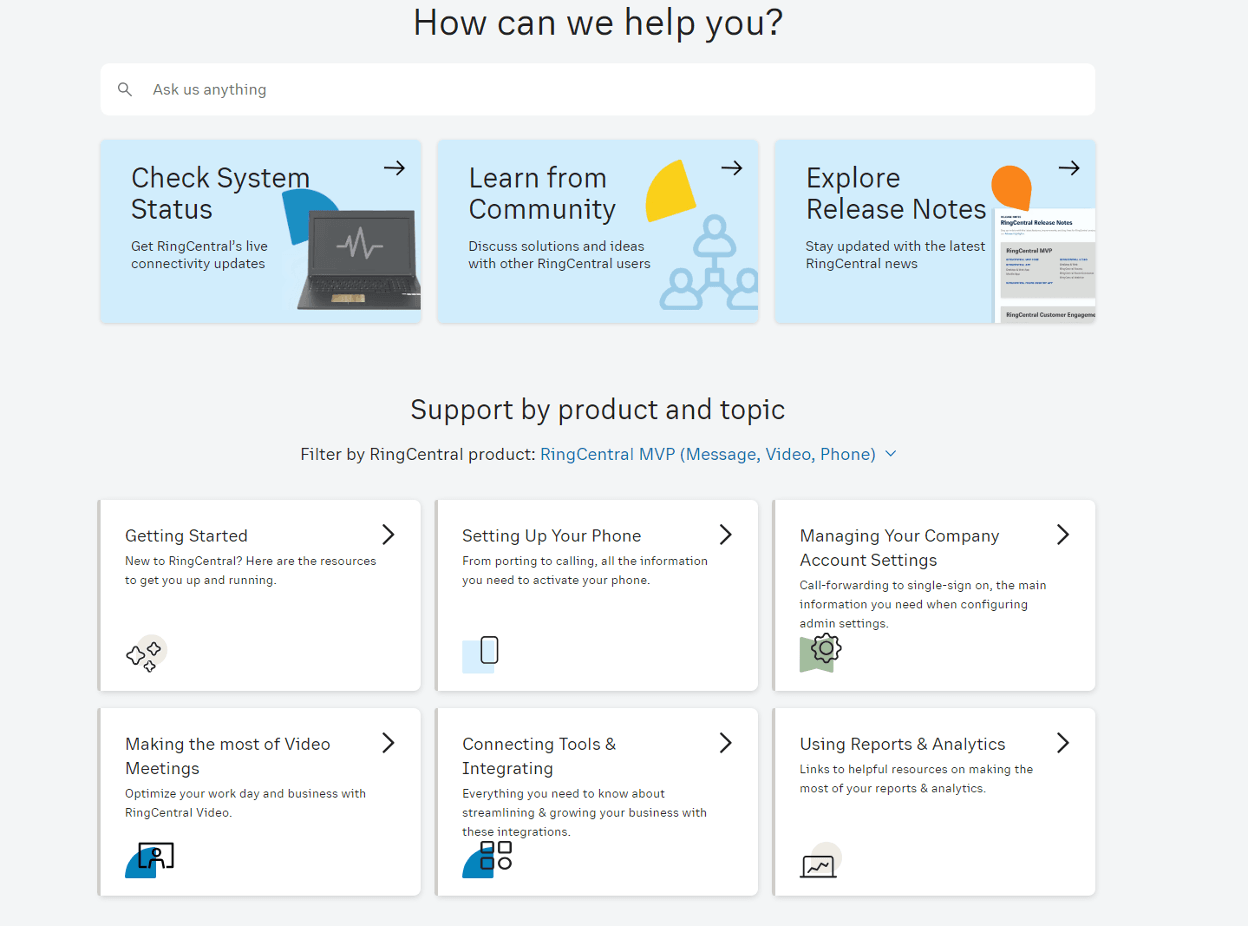Select the video meeting camera icon
The image size is (1248, 928).
pos(149,859)
